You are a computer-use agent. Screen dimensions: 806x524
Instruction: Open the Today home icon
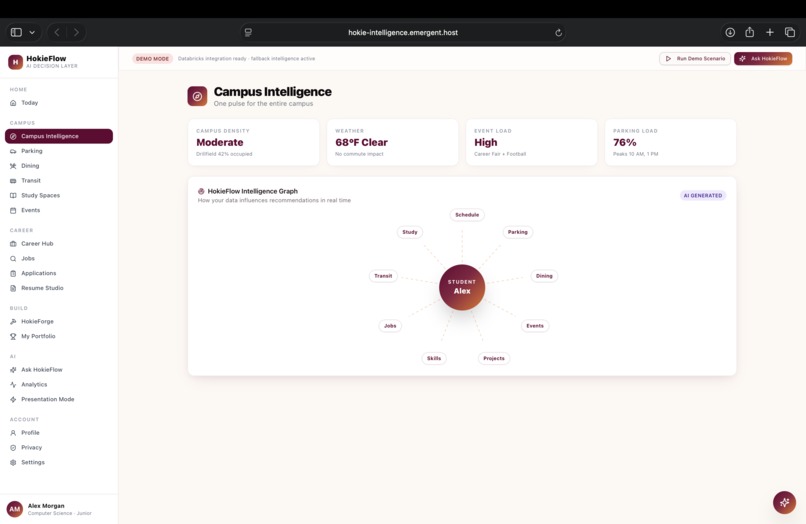[13, 103]
